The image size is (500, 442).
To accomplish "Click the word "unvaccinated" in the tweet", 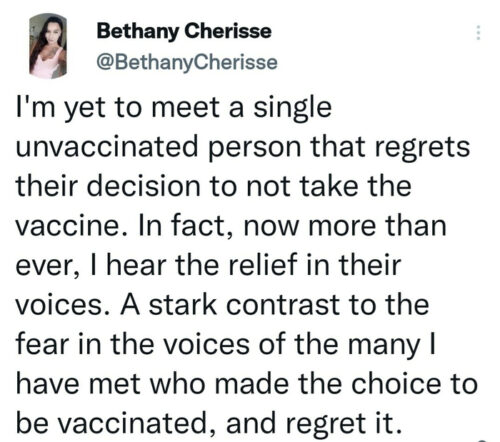I will (x=107, y=147).
